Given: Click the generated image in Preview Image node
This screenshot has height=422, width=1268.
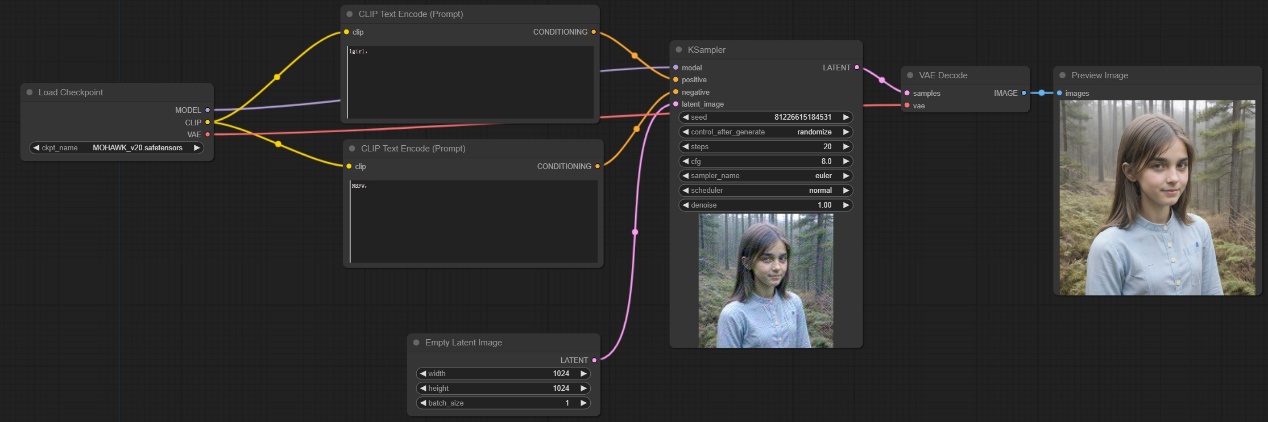Looking at the screenshot, I should 1157,197.
